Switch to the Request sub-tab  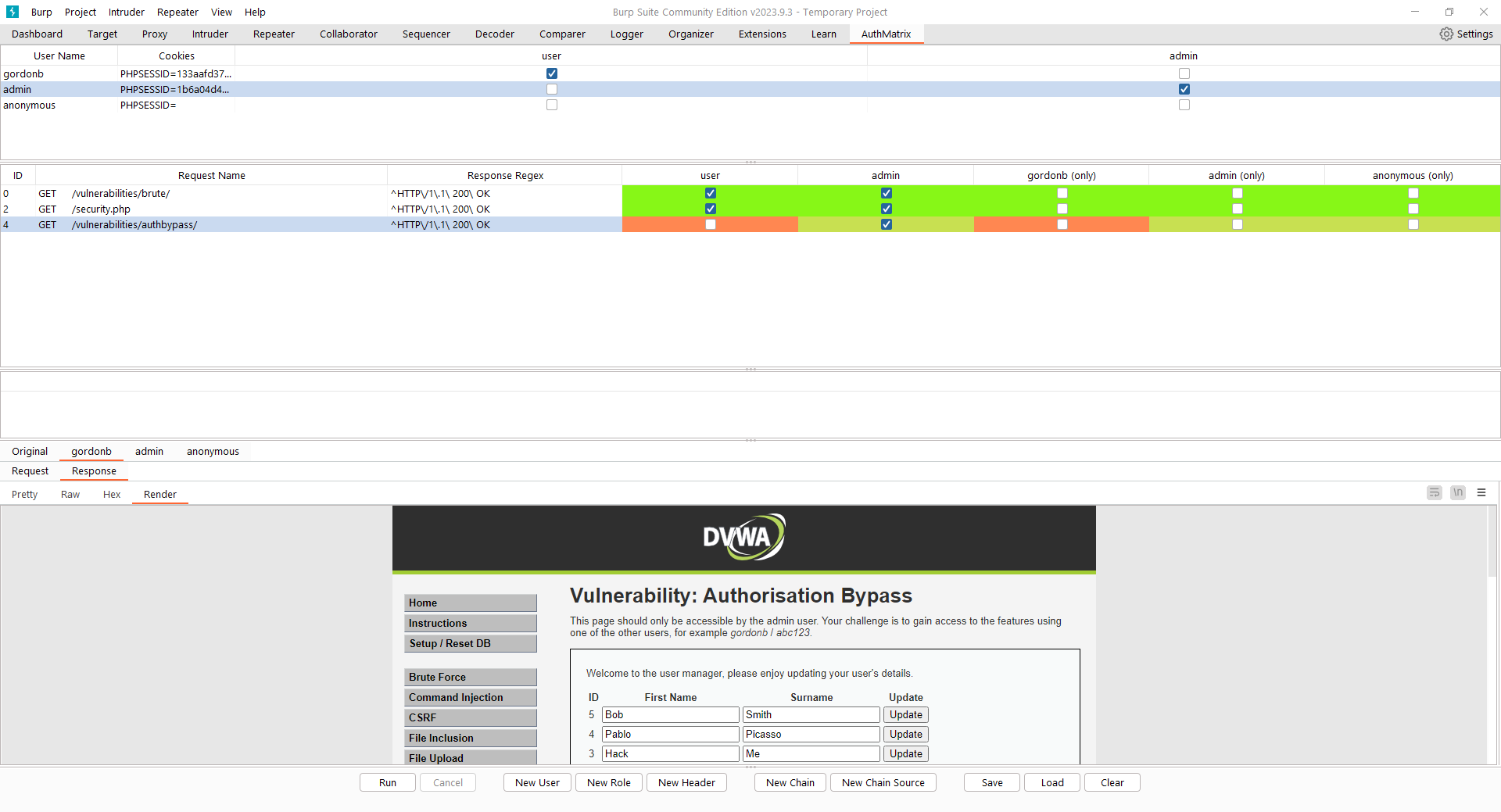pos(30,470)
